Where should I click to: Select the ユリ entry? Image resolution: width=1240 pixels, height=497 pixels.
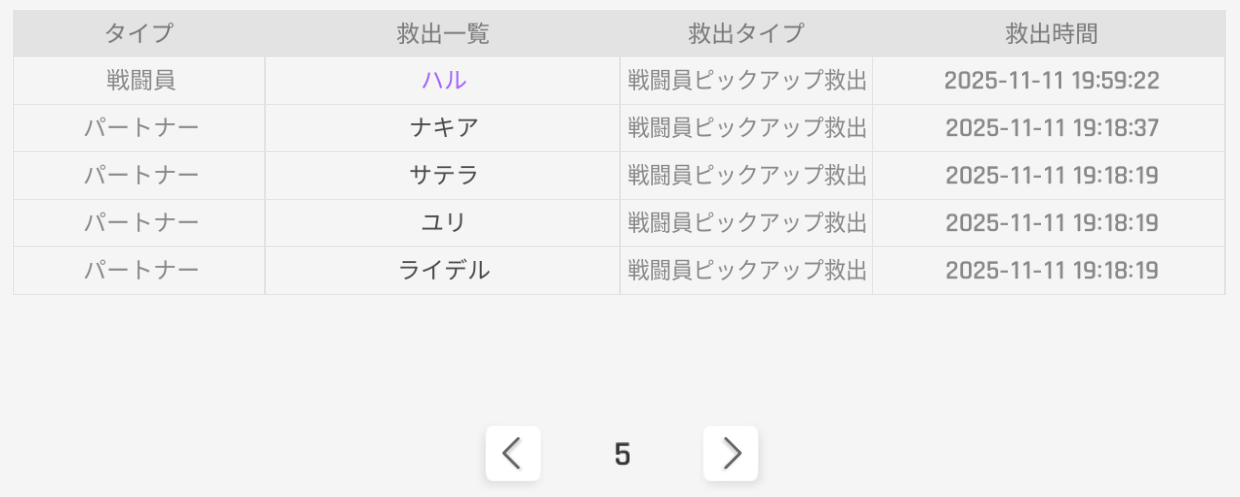pos(443,223)
